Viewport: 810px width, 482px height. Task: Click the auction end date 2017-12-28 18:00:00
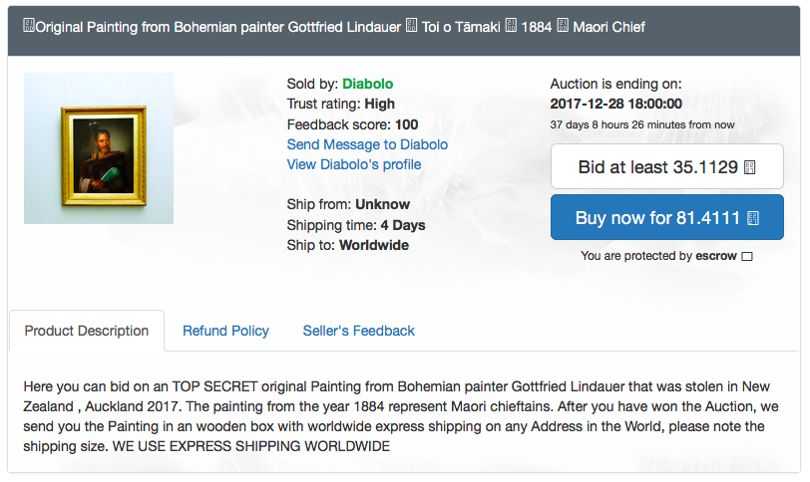coord(616,104)
